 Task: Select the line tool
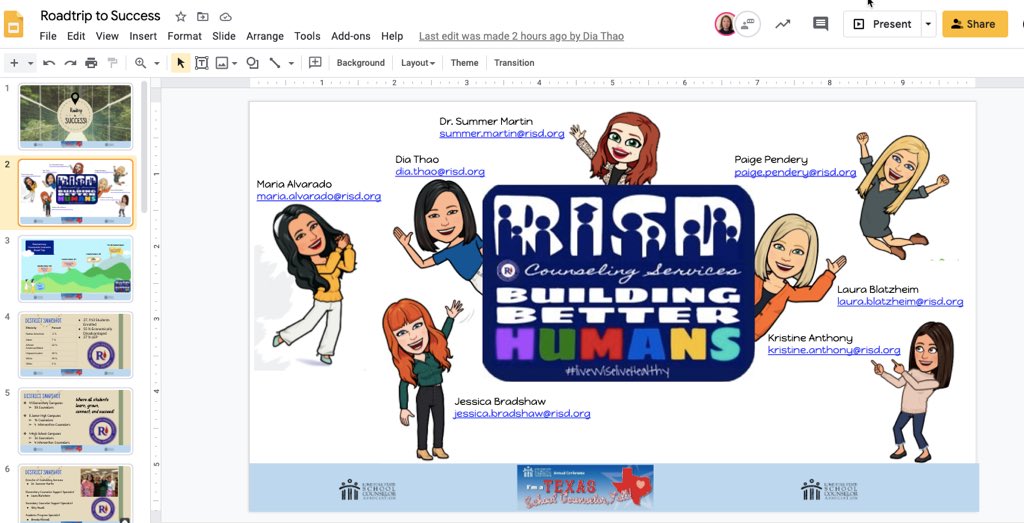[x=275, y=63]
